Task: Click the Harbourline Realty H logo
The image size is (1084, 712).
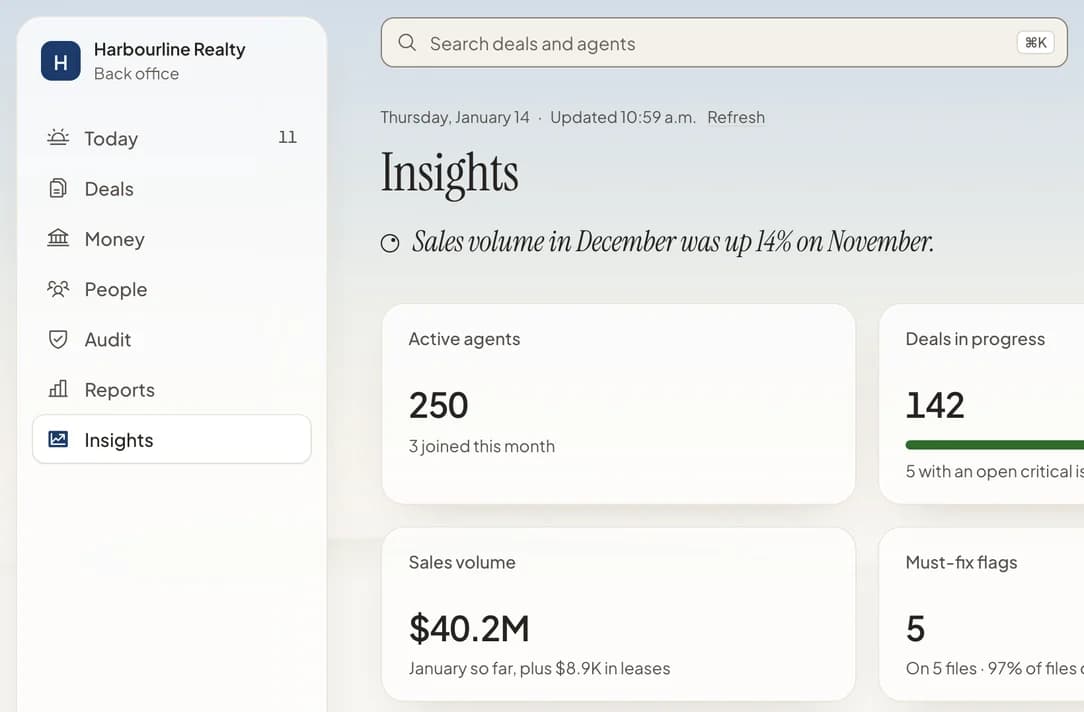Action: [x=61, y=61]
